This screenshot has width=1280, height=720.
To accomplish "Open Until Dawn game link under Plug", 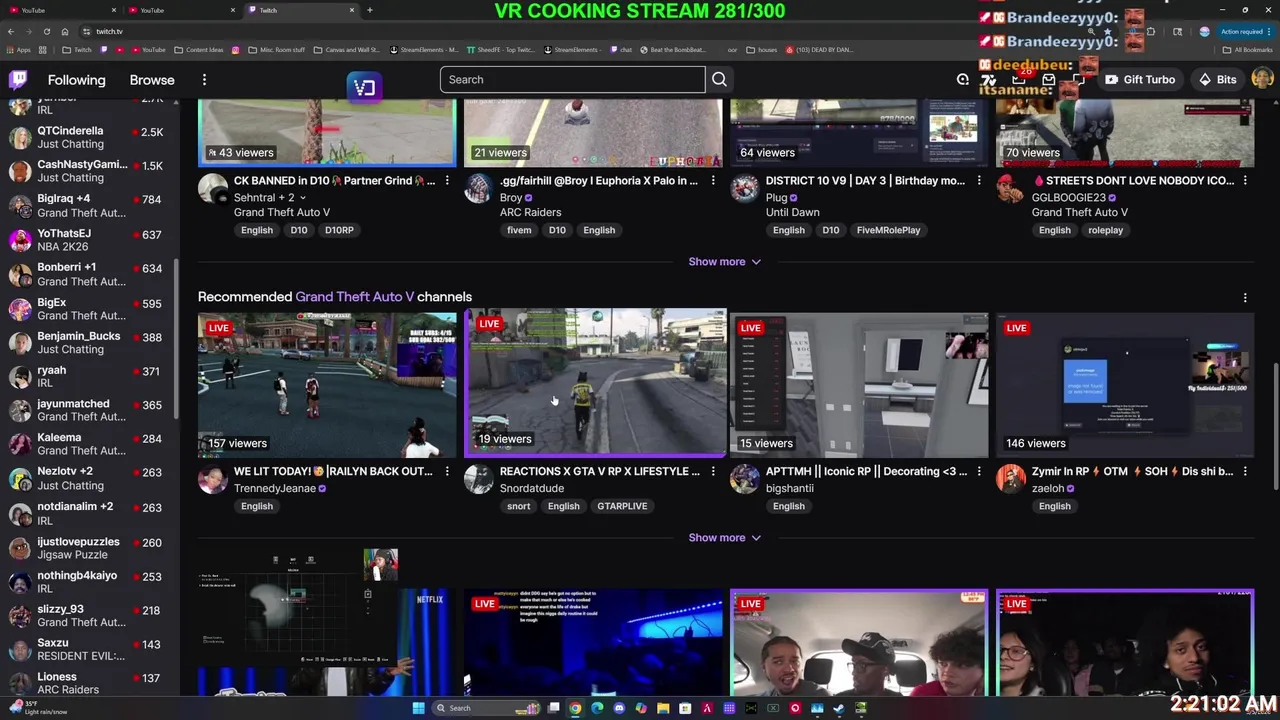I will 792,212.
